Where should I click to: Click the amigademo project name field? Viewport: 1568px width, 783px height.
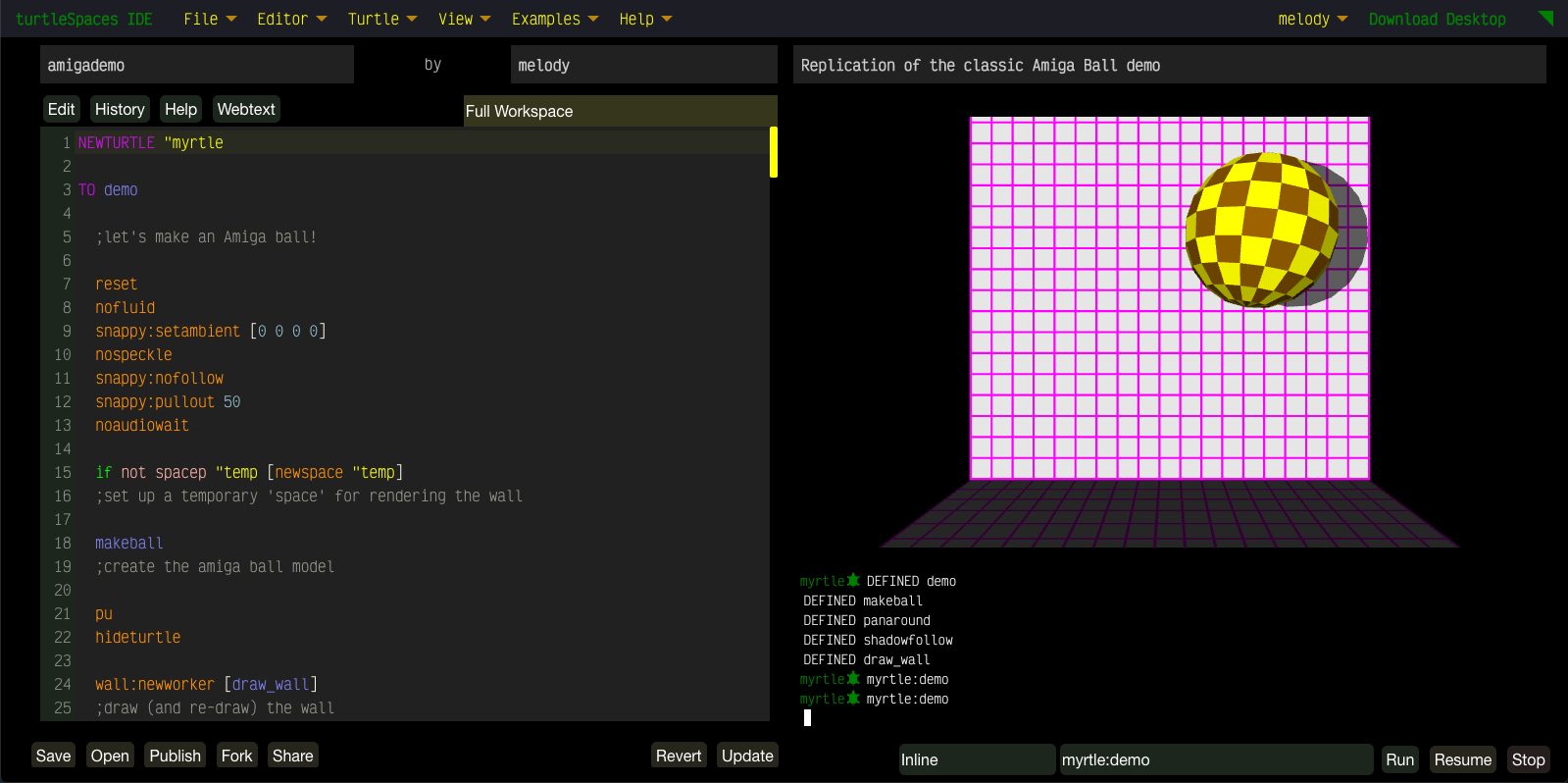coord(196,66)
